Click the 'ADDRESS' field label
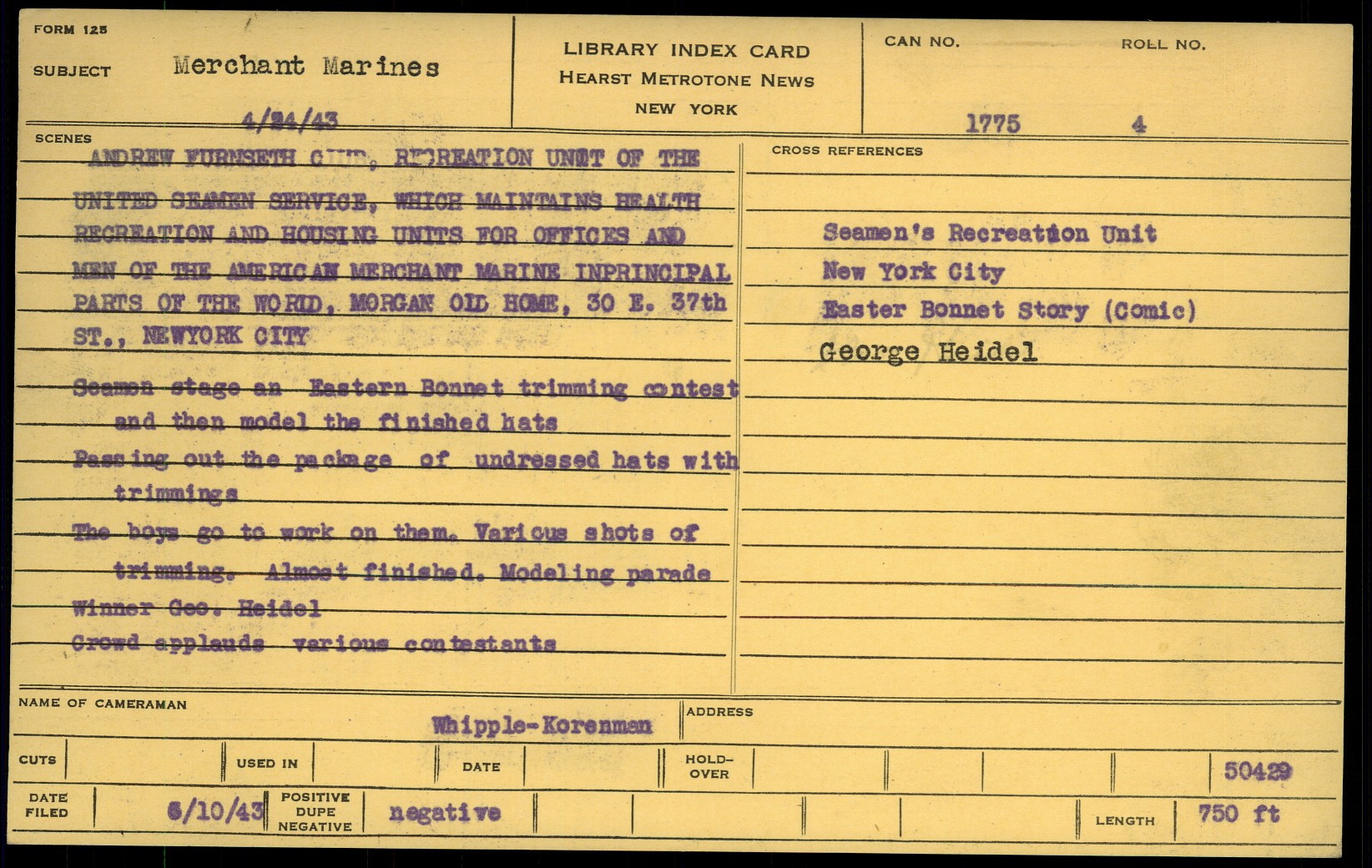Image resolution: width=1372 pixels, height=868 pixels. 719,712
